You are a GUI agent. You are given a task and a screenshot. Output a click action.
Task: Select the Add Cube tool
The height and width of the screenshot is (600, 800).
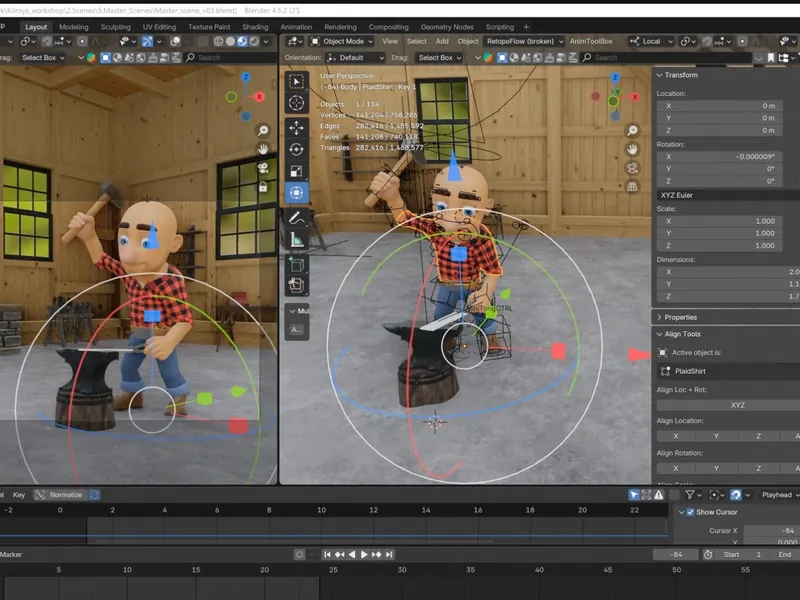point(296,264)
